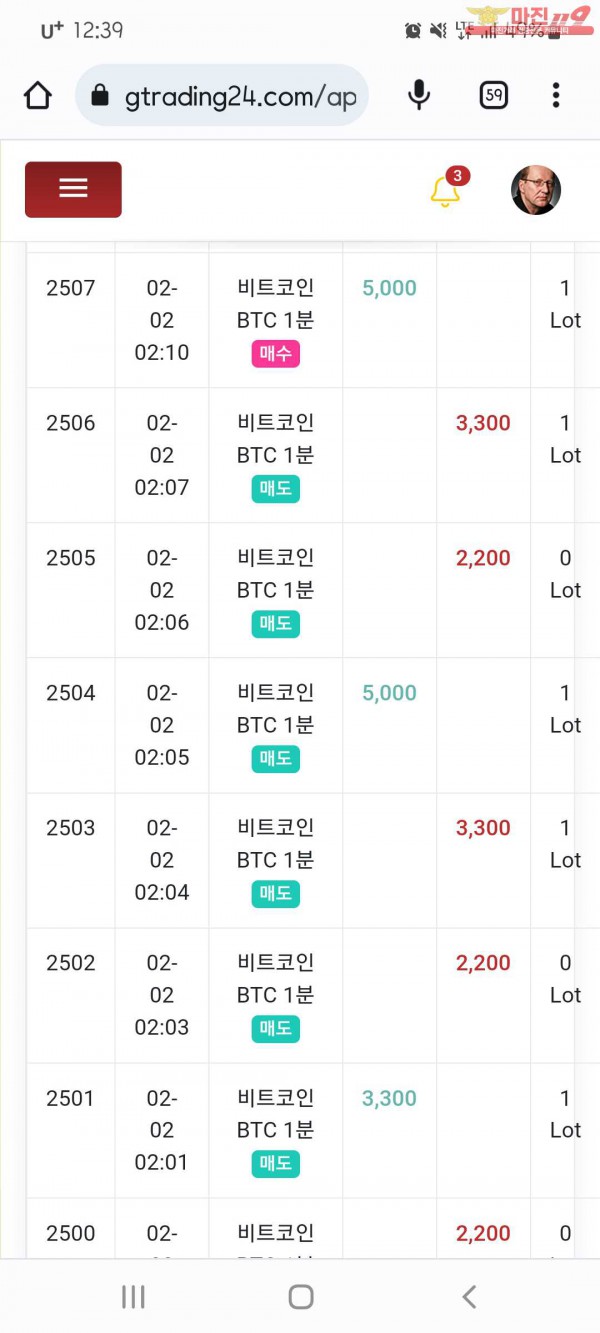Viewport: 600px width, 1333px height.
Task: Open the red hamburger menu
Action: coord(73,189)
